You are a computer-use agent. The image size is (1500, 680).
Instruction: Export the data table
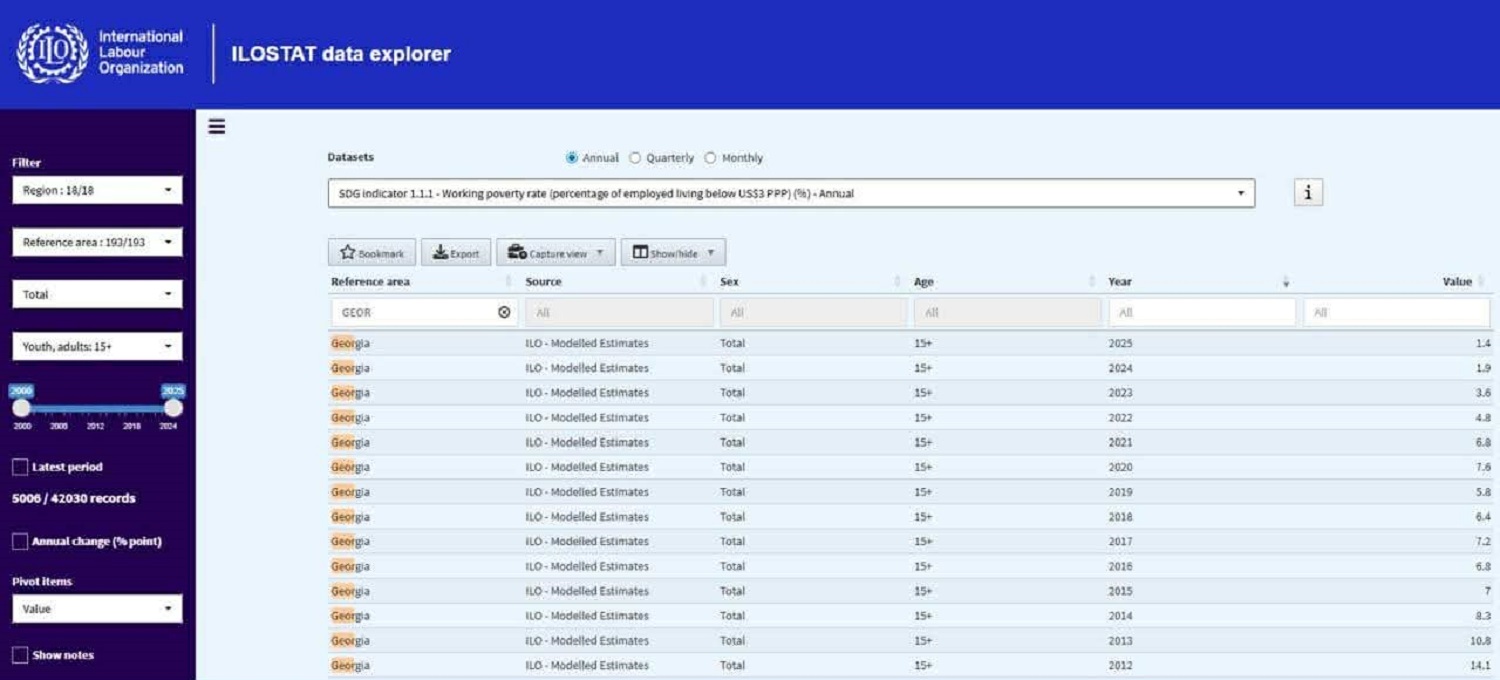coord(456,253)
